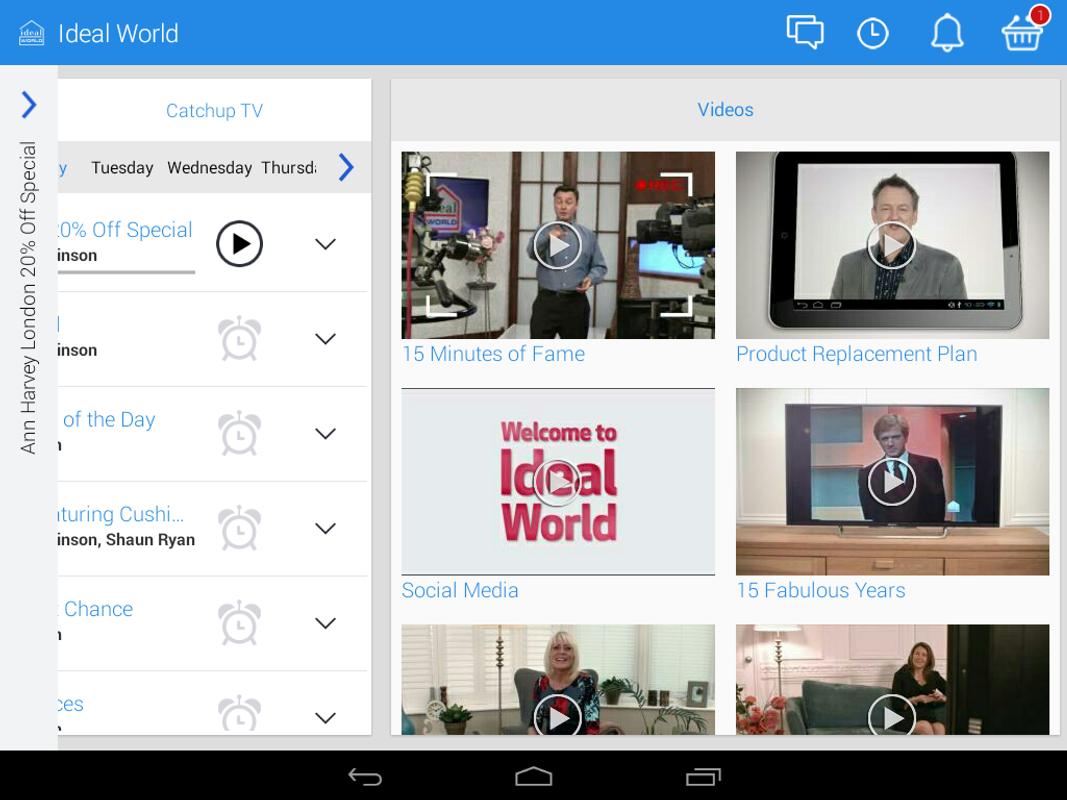Play the 15 Fabulous Years video
This screenshot has height=800, width=1067.
tap(892, 482)
